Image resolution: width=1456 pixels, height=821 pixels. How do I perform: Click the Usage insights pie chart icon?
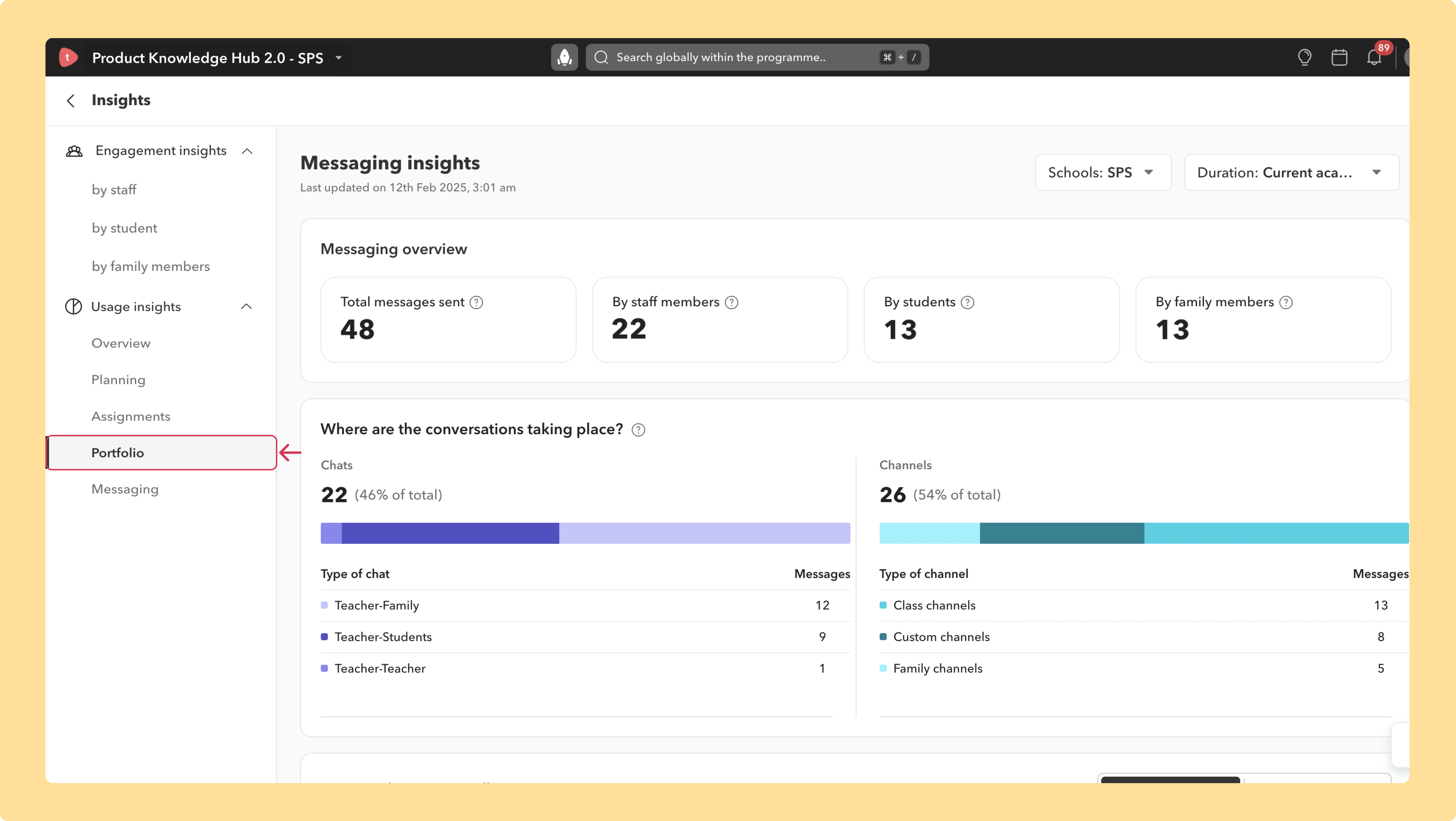(73, 306)
